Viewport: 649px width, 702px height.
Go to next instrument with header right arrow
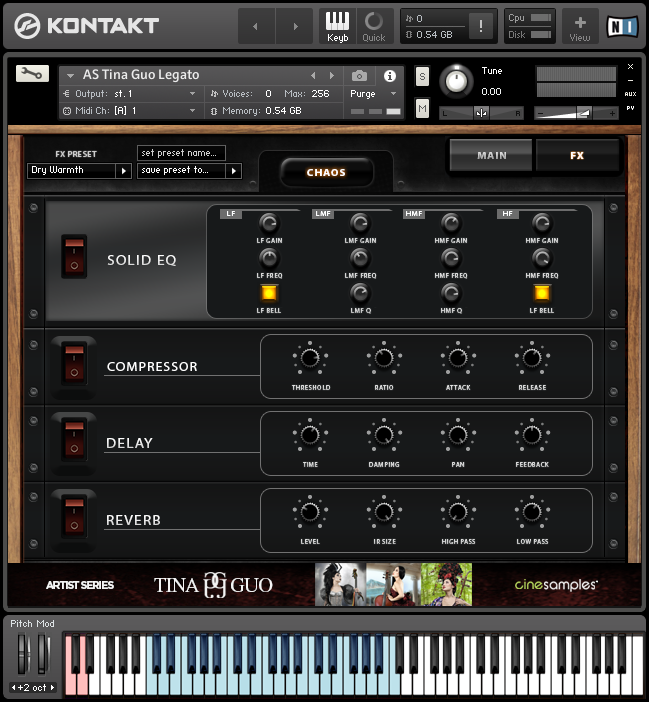click(295, 26)
